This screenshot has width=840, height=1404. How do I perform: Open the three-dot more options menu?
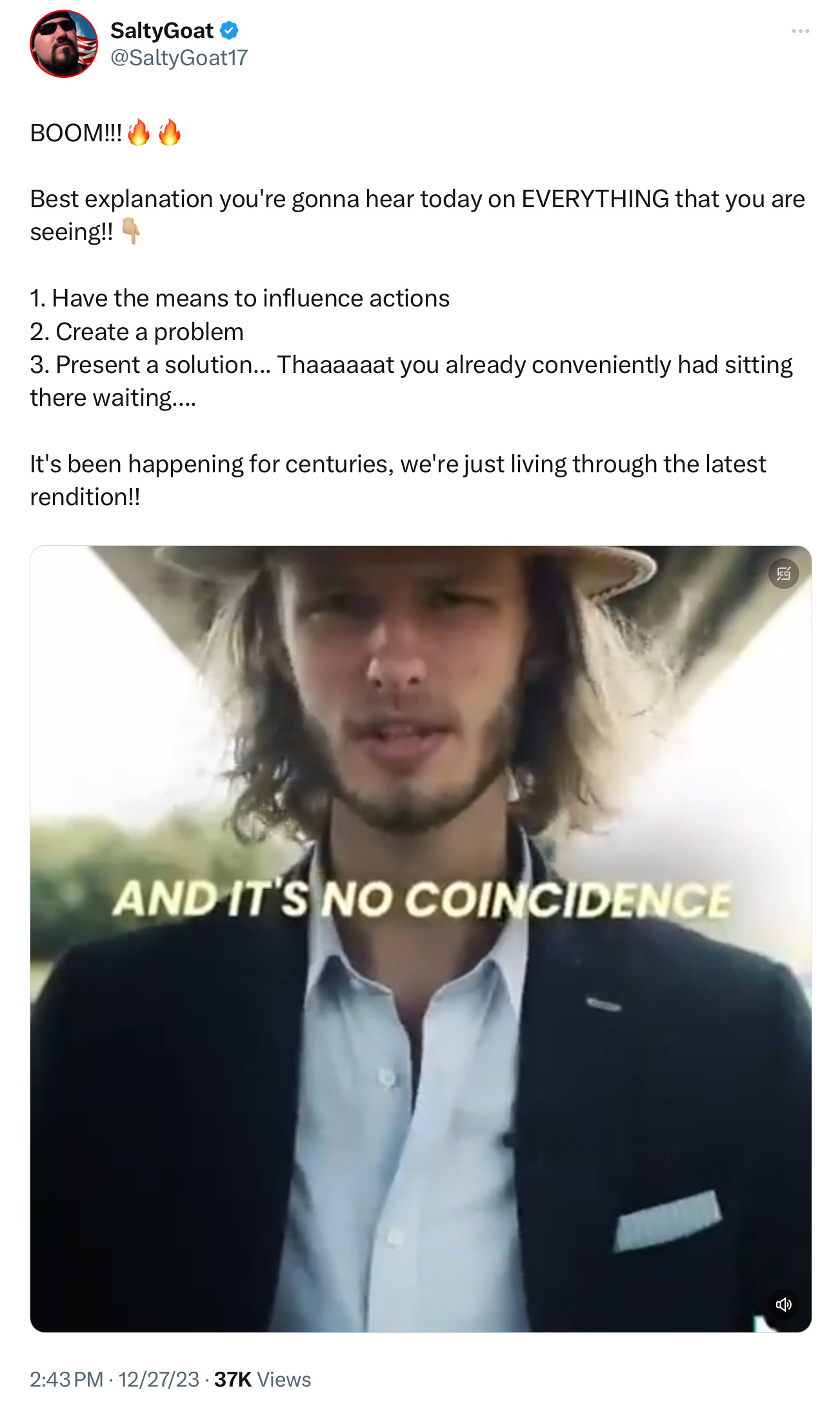tap(800, 31)
